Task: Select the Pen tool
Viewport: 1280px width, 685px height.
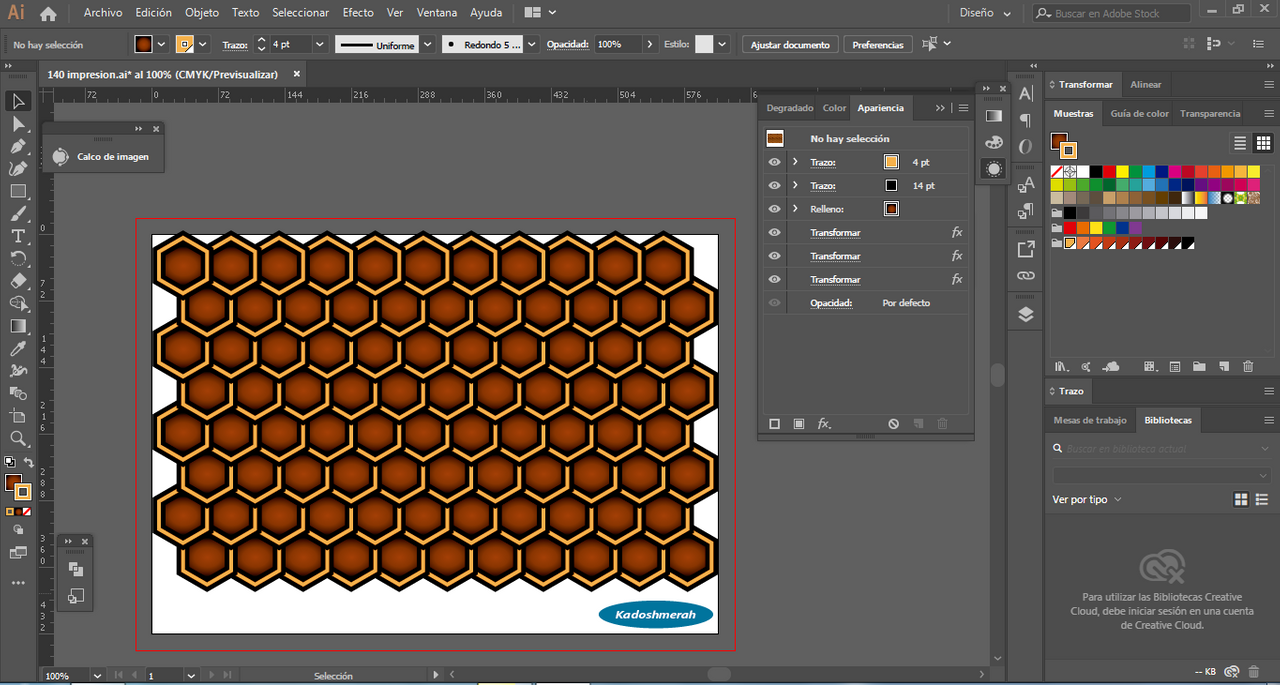Action: click(x=18, y=146)
